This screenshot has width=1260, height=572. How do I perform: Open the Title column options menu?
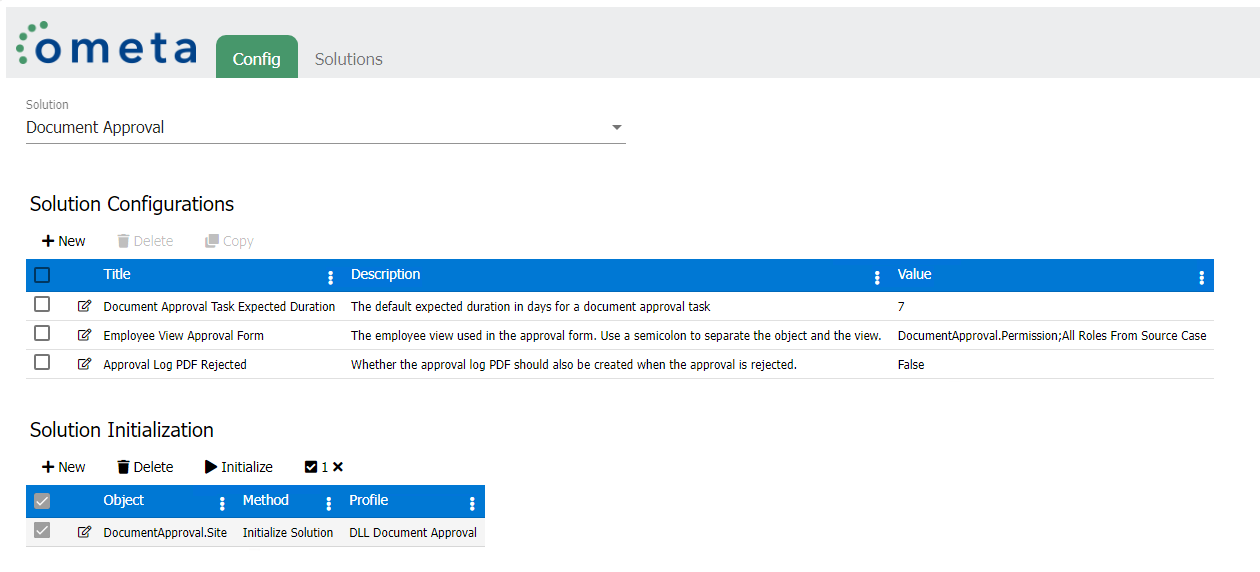tap(331, 277)
